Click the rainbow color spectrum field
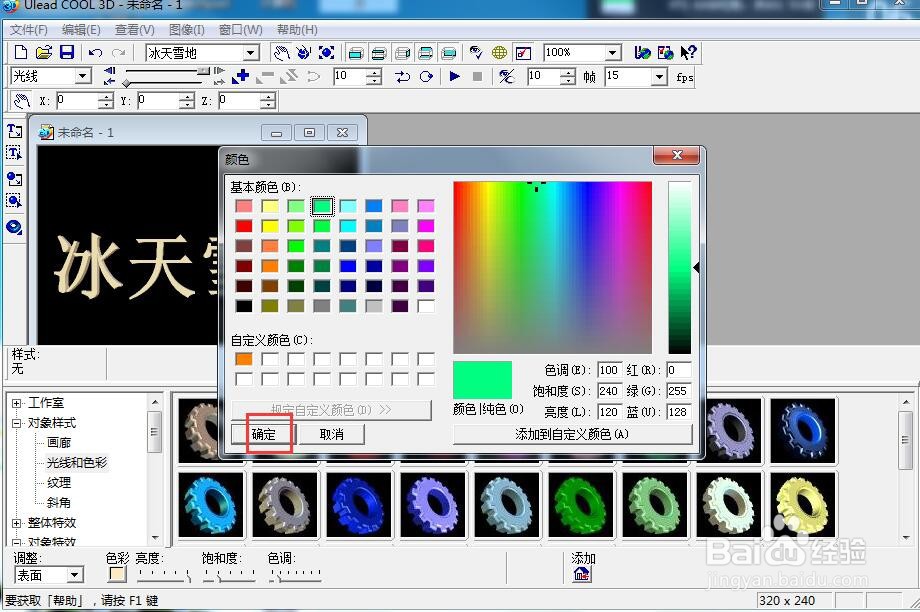The height and width of the screenshot is (612, 920). tap(552, 267)
